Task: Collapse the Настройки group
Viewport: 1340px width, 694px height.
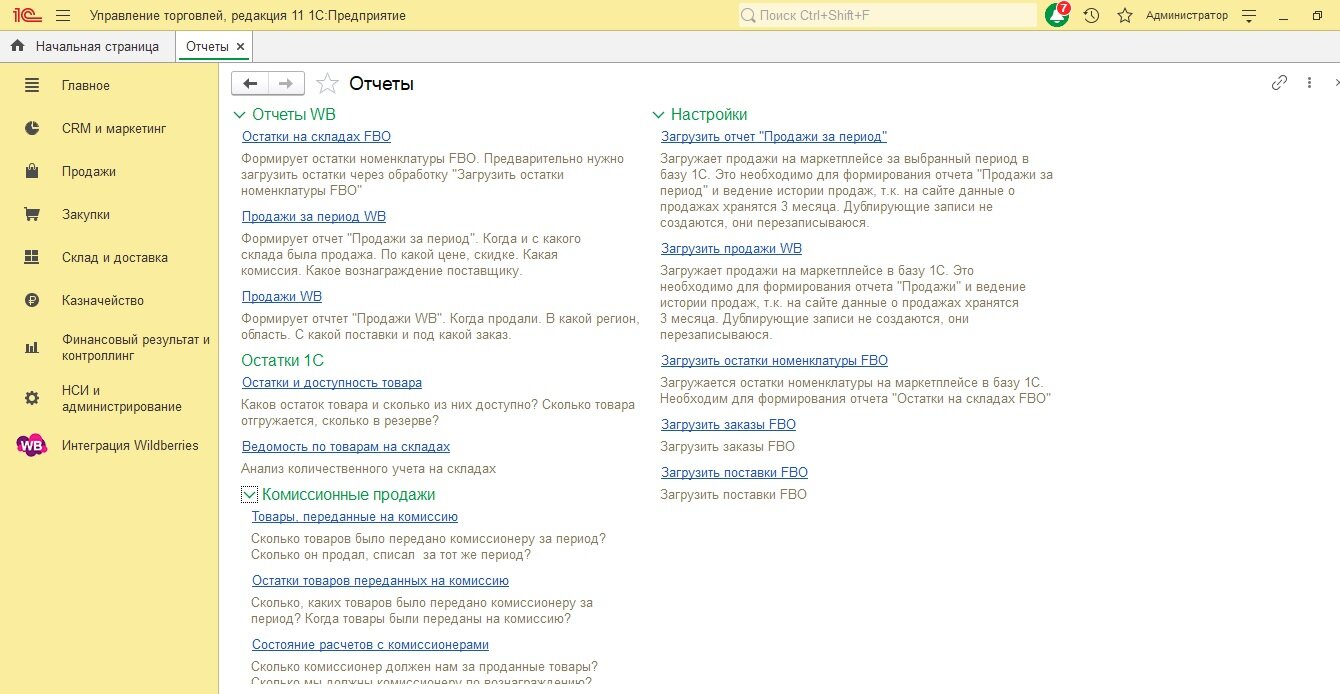Action: (x=658, y=115)
